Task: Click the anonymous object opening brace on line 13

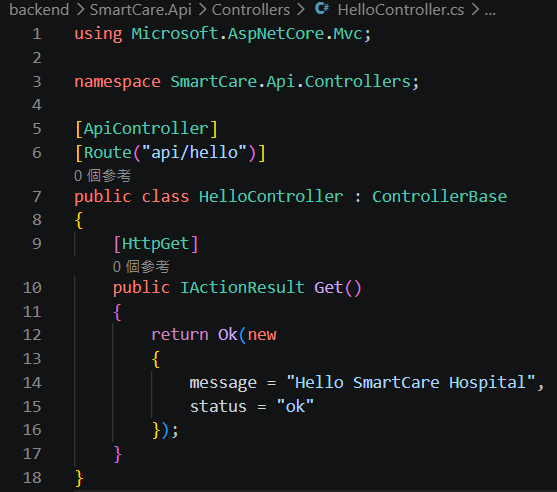Action: (156, 359)
